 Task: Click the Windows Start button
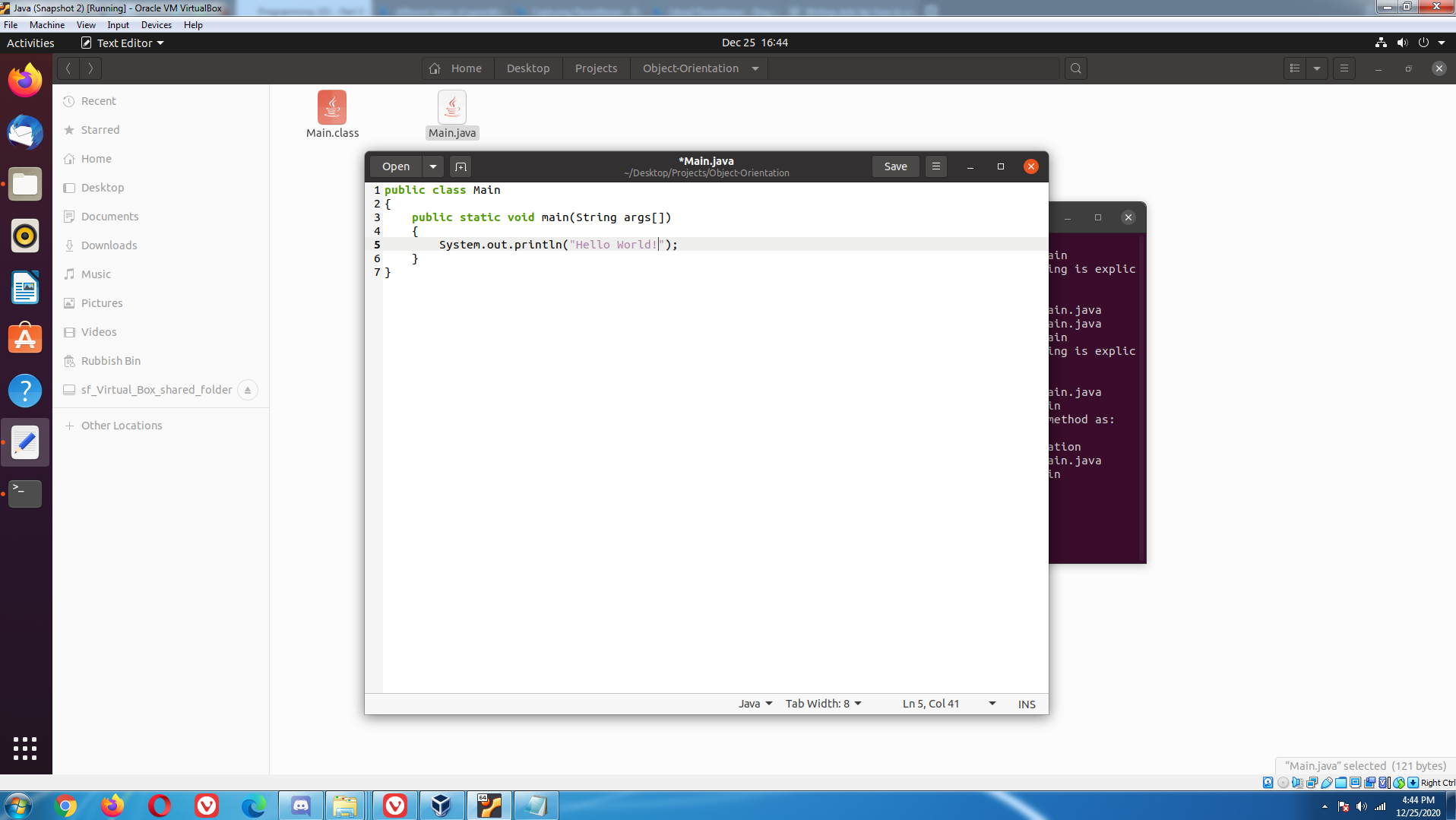(18, 806)
